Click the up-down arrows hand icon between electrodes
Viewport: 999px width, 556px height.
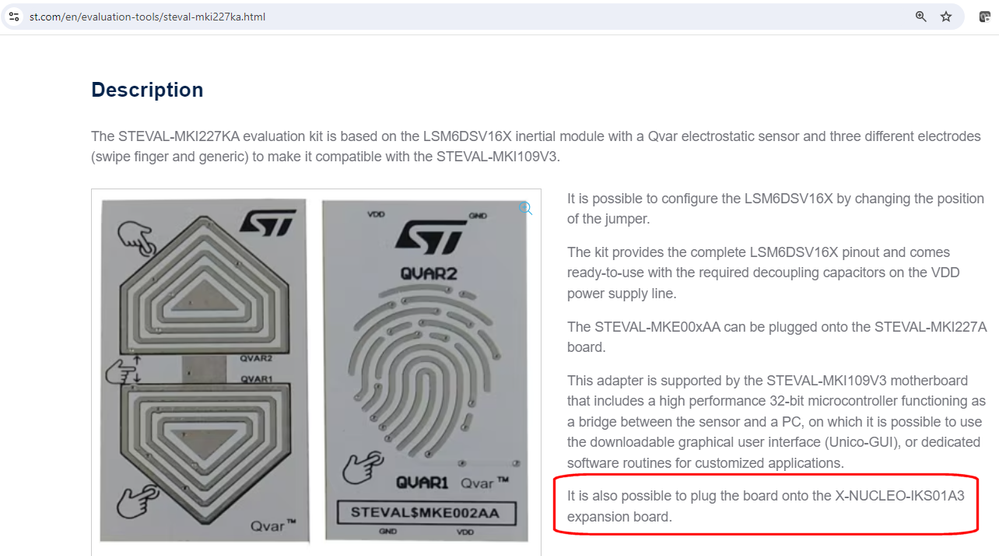[124, 370]
